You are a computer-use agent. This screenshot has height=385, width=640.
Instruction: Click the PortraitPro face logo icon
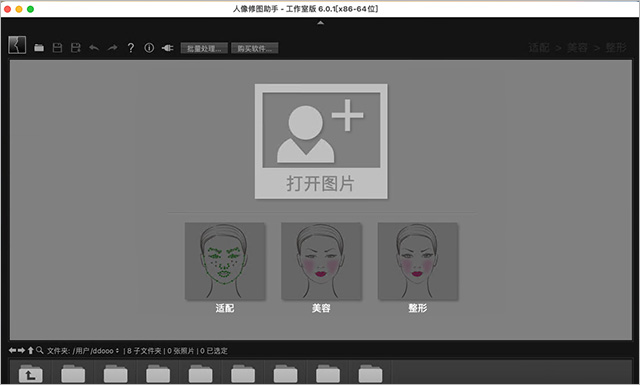click(x=17, y=45)
